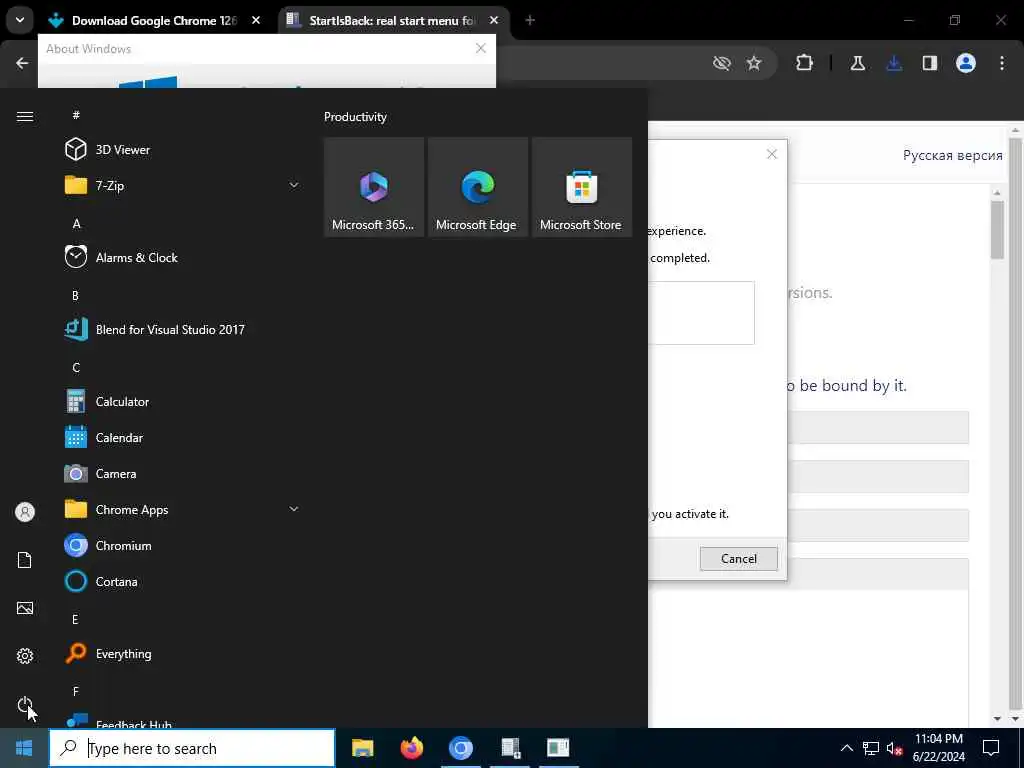Open the user account icon in Start sidebar
Viewport: 1024px width, 768px height.
25,512
